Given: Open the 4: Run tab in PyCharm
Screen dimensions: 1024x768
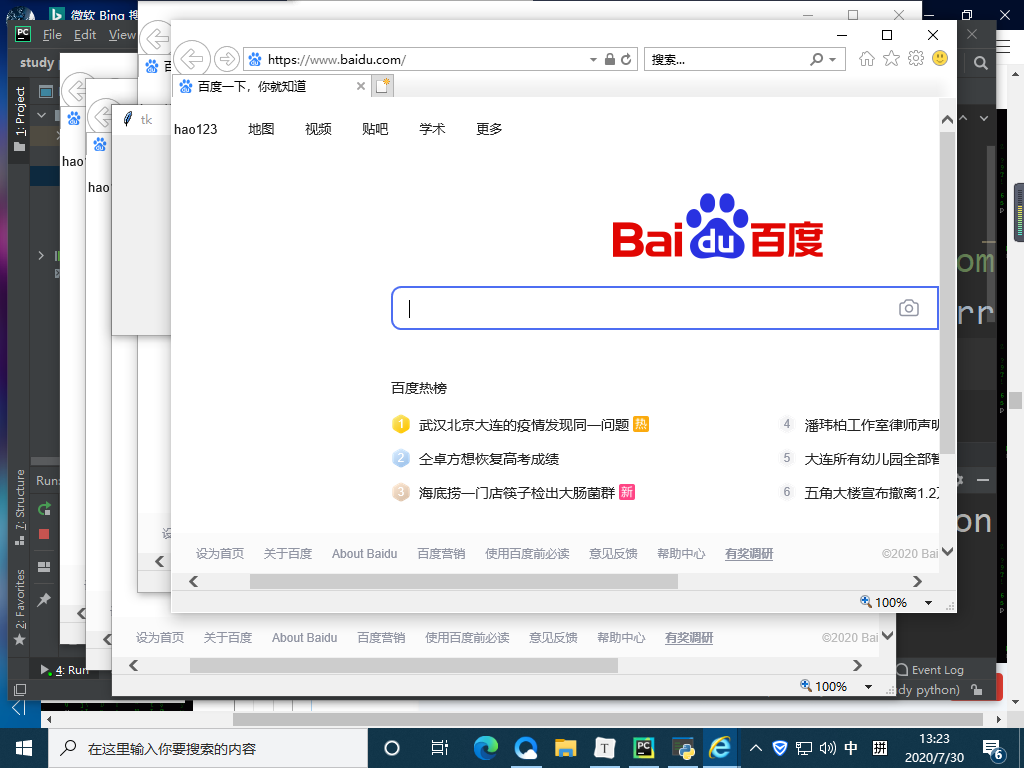Looking at the screenshot, I should 65,669.
